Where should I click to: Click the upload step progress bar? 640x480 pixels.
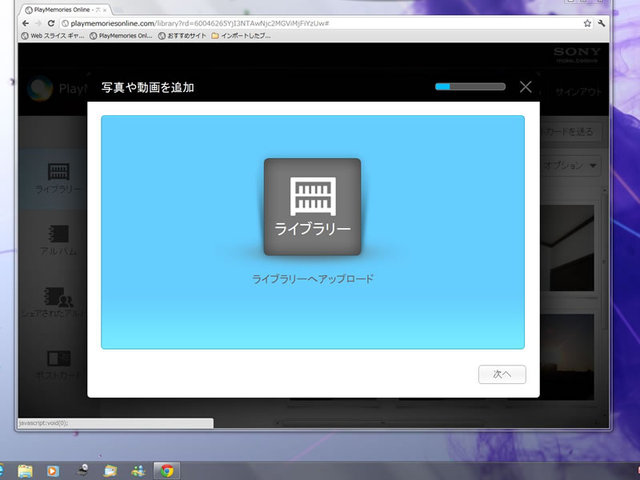point(470,87)
